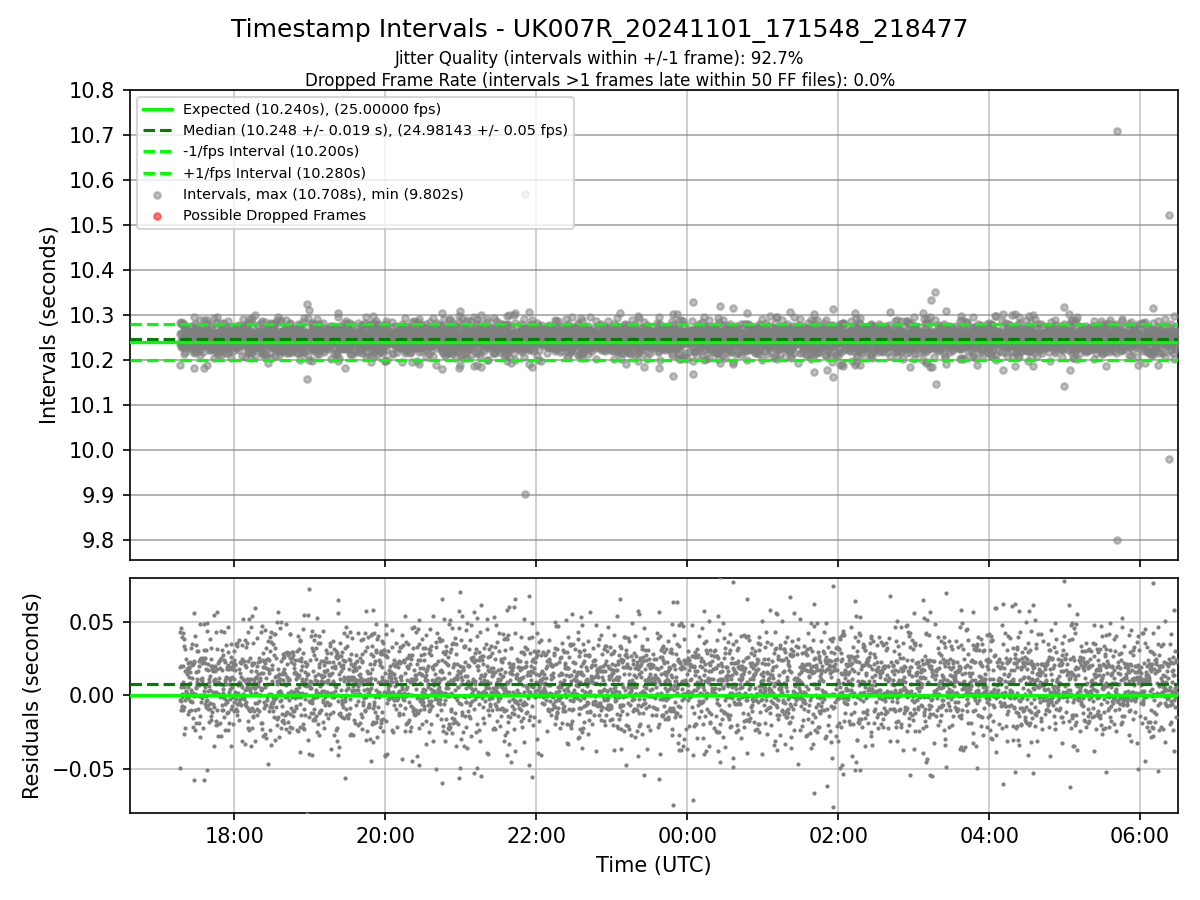Click the red Possible Dropped Frames marker
The height and width of the screenshot is (900, 1200).
[158, 215]
